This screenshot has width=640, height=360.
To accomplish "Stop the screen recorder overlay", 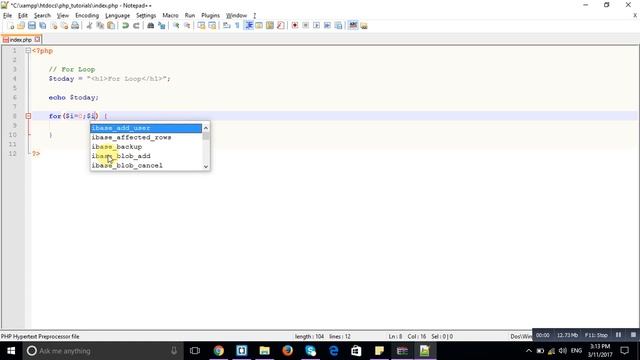I will (x=633, y=335).
